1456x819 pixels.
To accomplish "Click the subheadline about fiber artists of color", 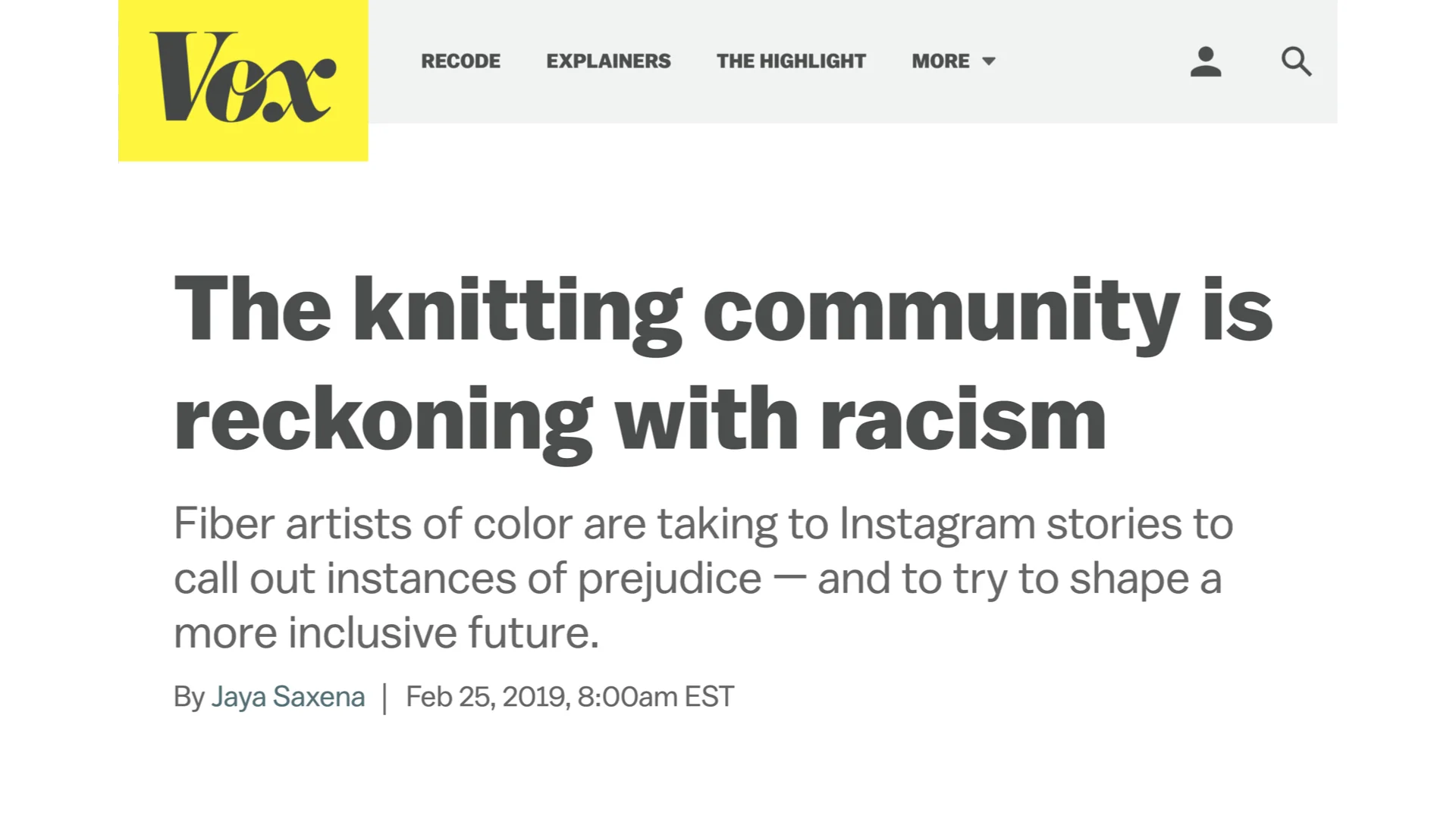I will 704,578.
